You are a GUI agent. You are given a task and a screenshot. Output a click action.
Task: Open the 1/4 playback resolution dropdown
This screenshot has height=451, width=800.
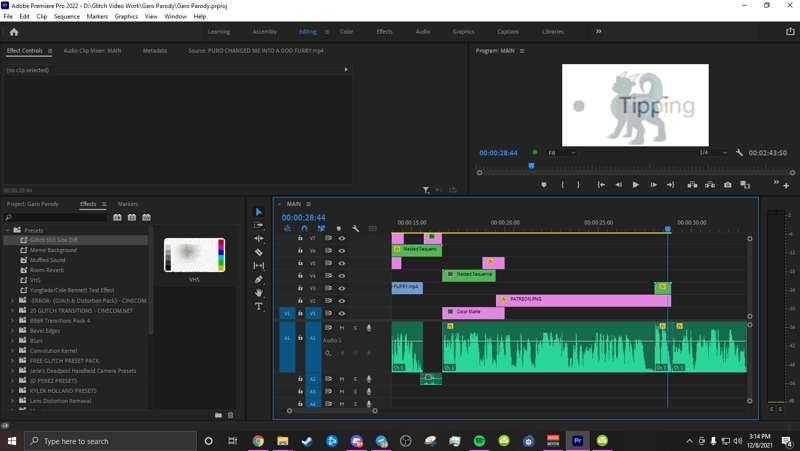pos(712,153)
